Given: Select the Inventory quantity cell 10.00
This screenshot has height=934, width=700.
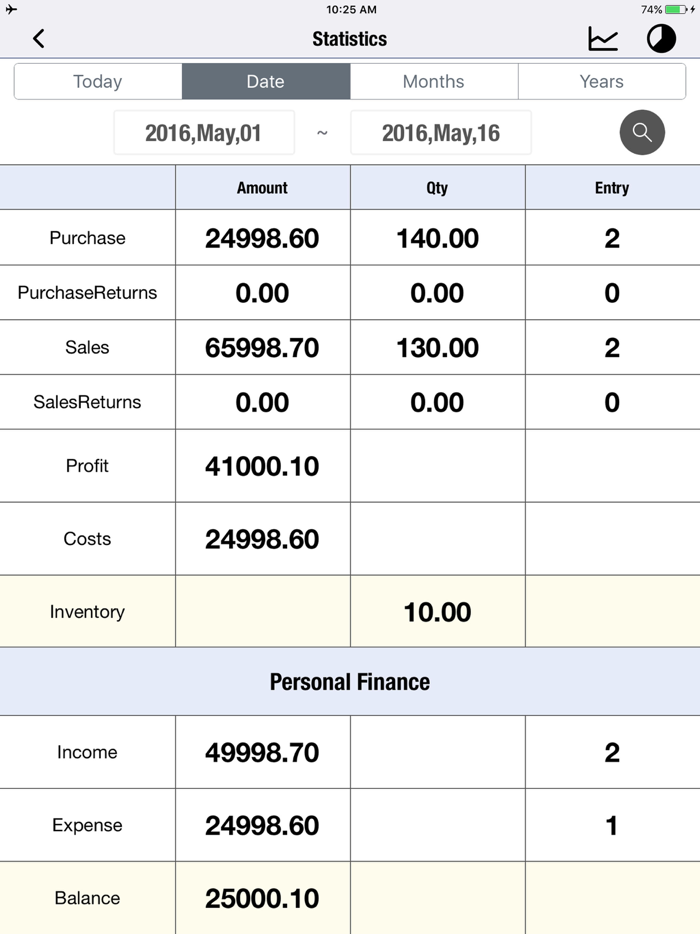Looking at the screenshot, I should pos(437,611).
